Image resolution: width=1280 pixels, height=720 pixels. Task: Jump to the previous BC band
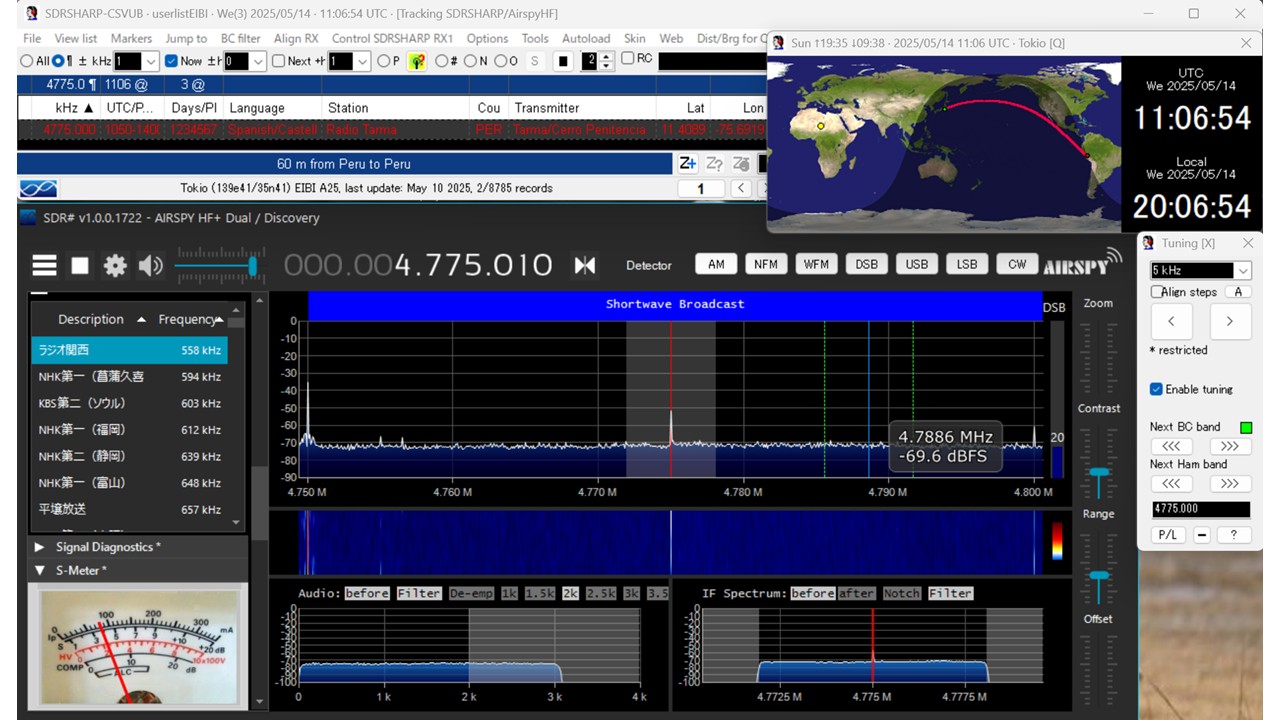[1171, 446]
